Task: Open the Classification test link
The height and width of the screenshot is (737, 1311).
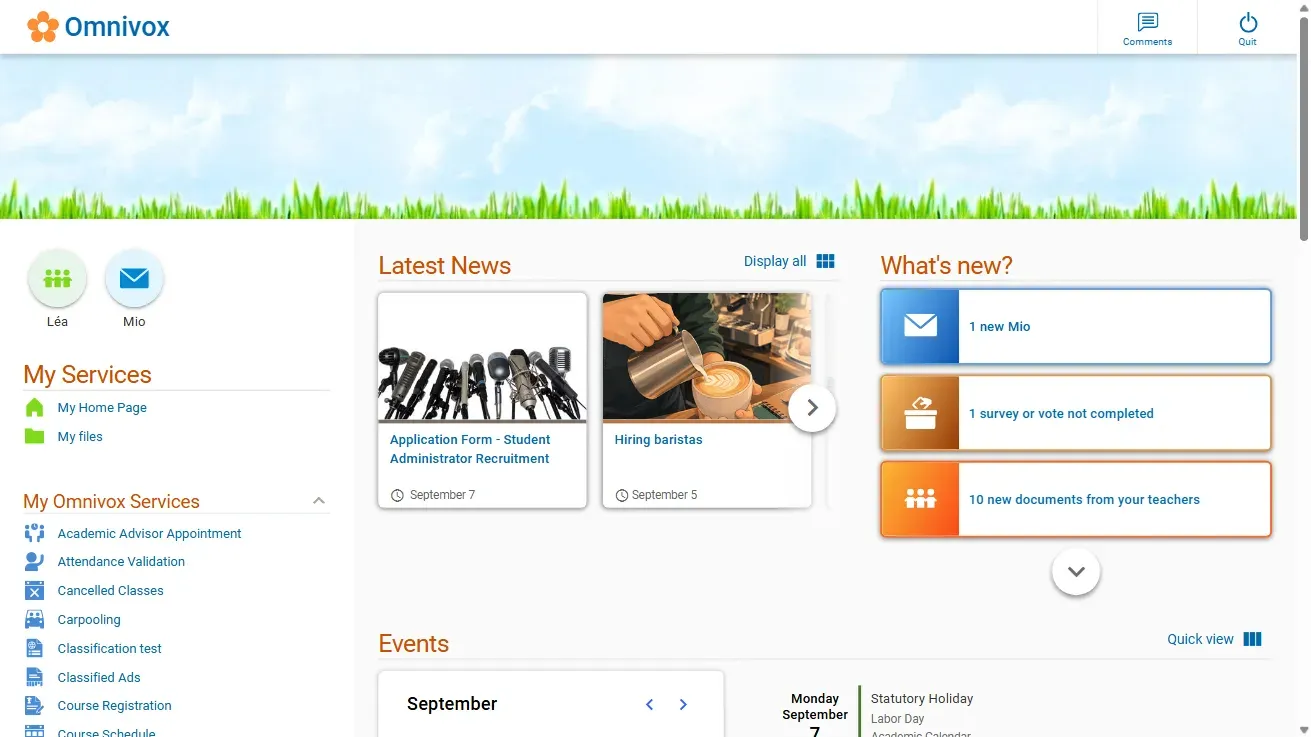Action: click(109, 648)
